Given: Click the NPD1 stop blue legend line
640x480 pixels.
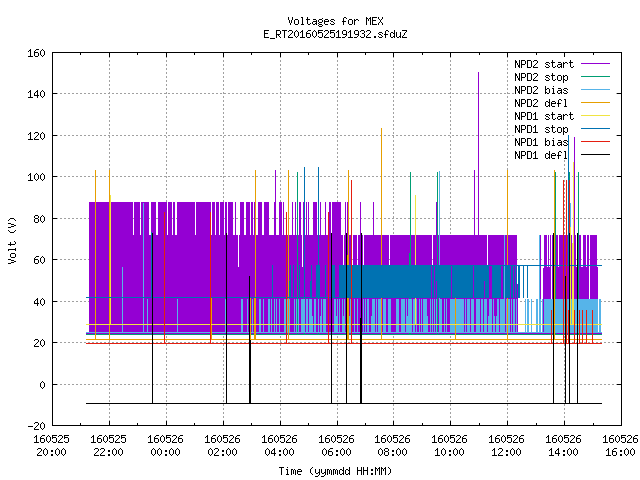Looking at the screenshot, I should (595, 129).
